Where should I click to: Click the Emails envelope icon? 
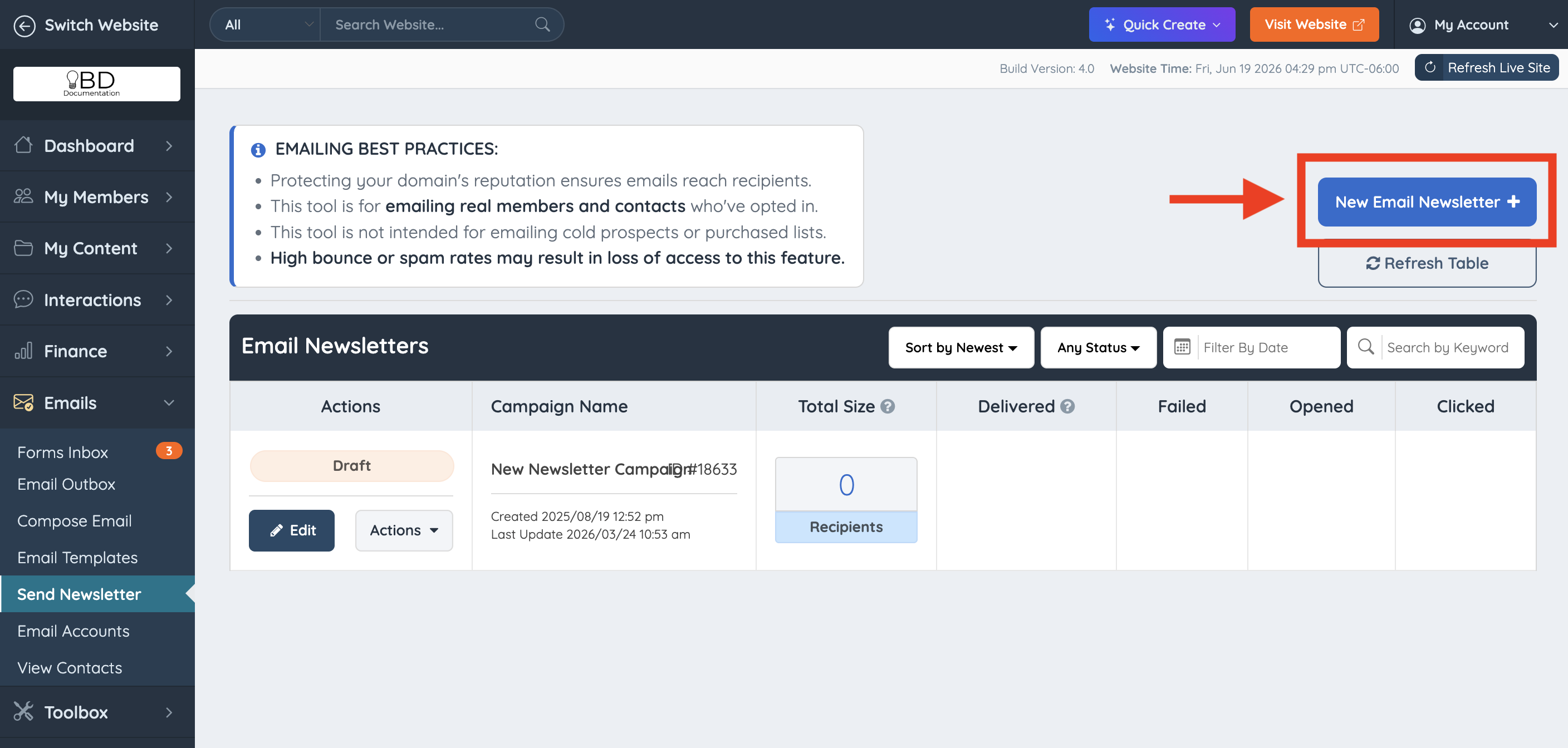(x=23, y=402)
